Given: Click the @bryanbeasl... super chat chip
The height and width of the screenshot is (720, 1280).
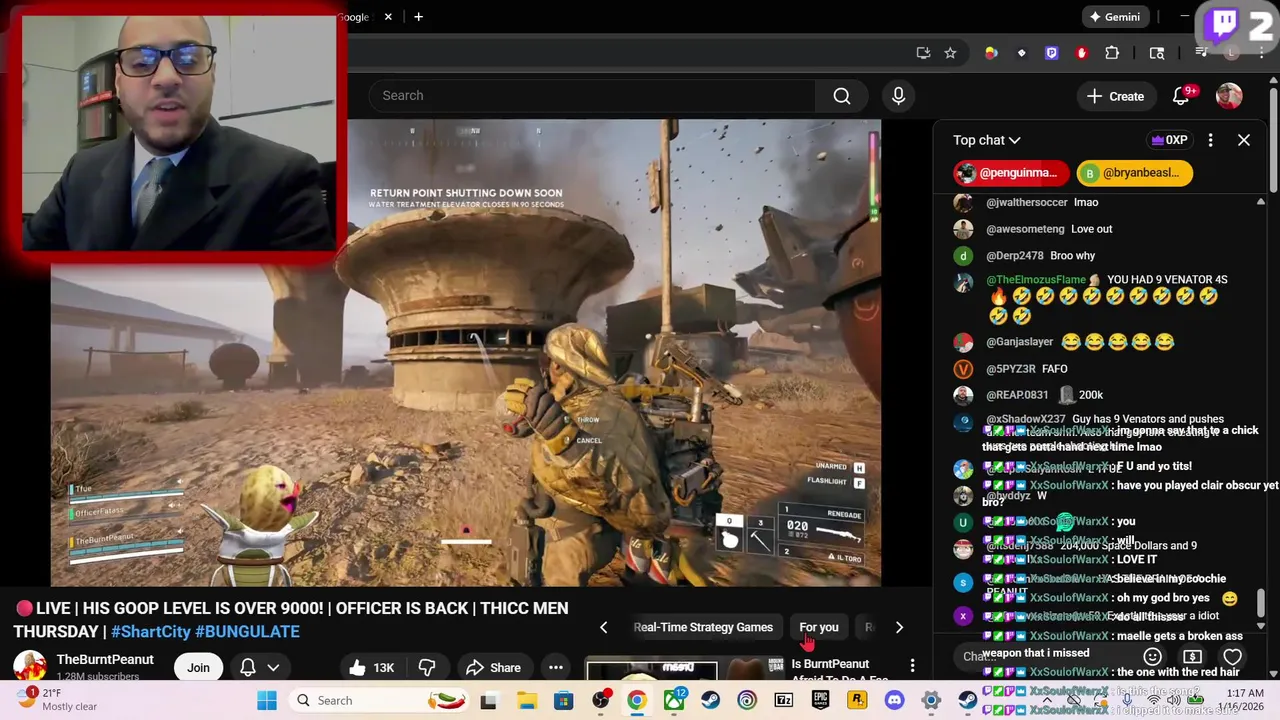Looking at the screenshot, I should (x=1134, y=173).
